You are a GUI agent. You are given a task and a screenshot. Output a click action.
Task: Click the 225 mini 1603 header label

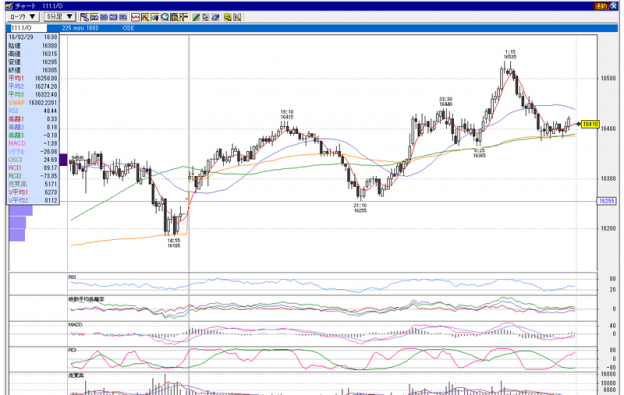[80, 28]
